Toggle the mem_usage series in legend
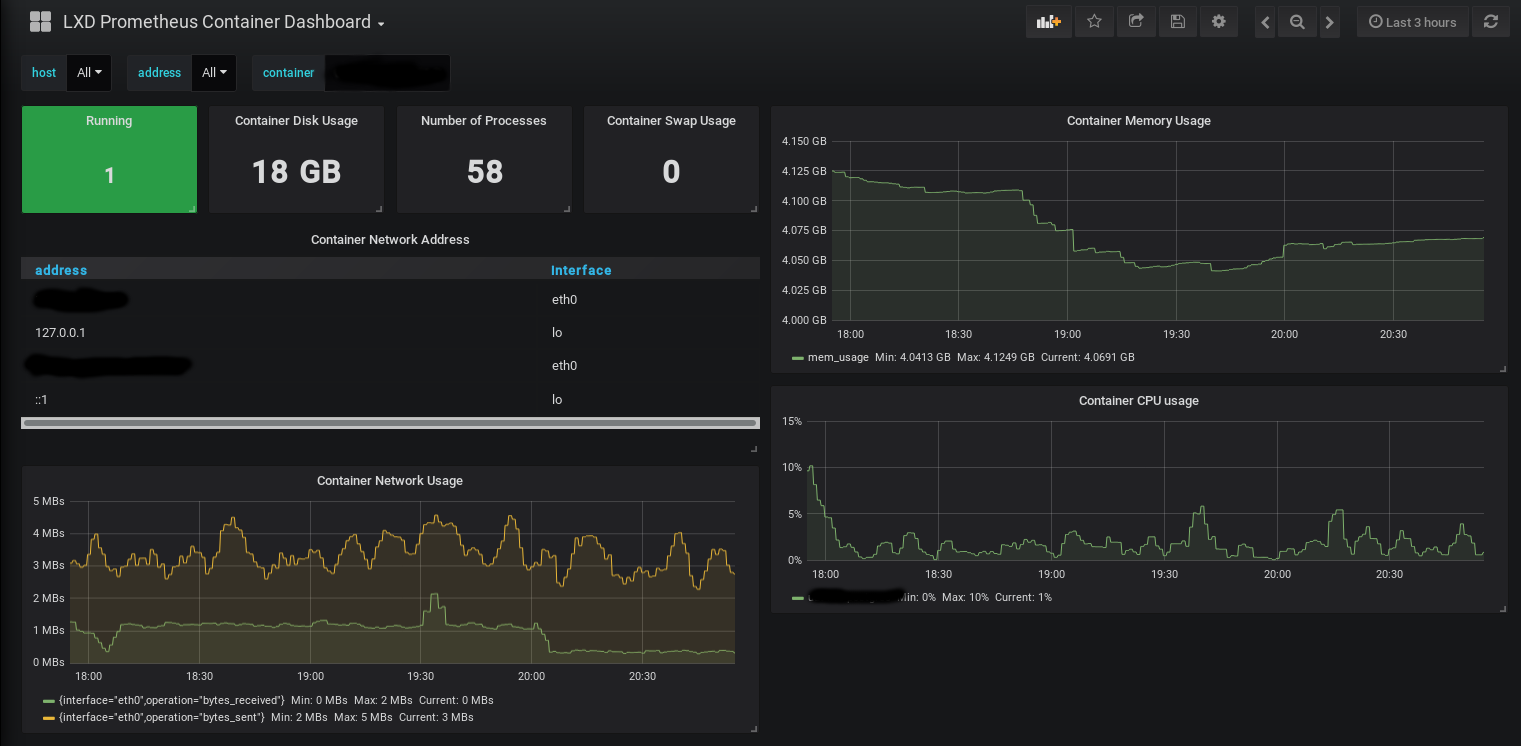 (x=838, y=357)
